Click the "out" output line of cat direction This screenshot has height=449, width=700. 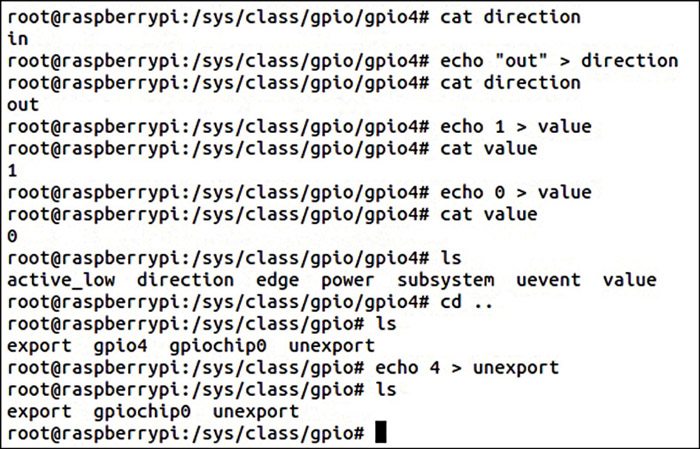[x=22, y=104]
